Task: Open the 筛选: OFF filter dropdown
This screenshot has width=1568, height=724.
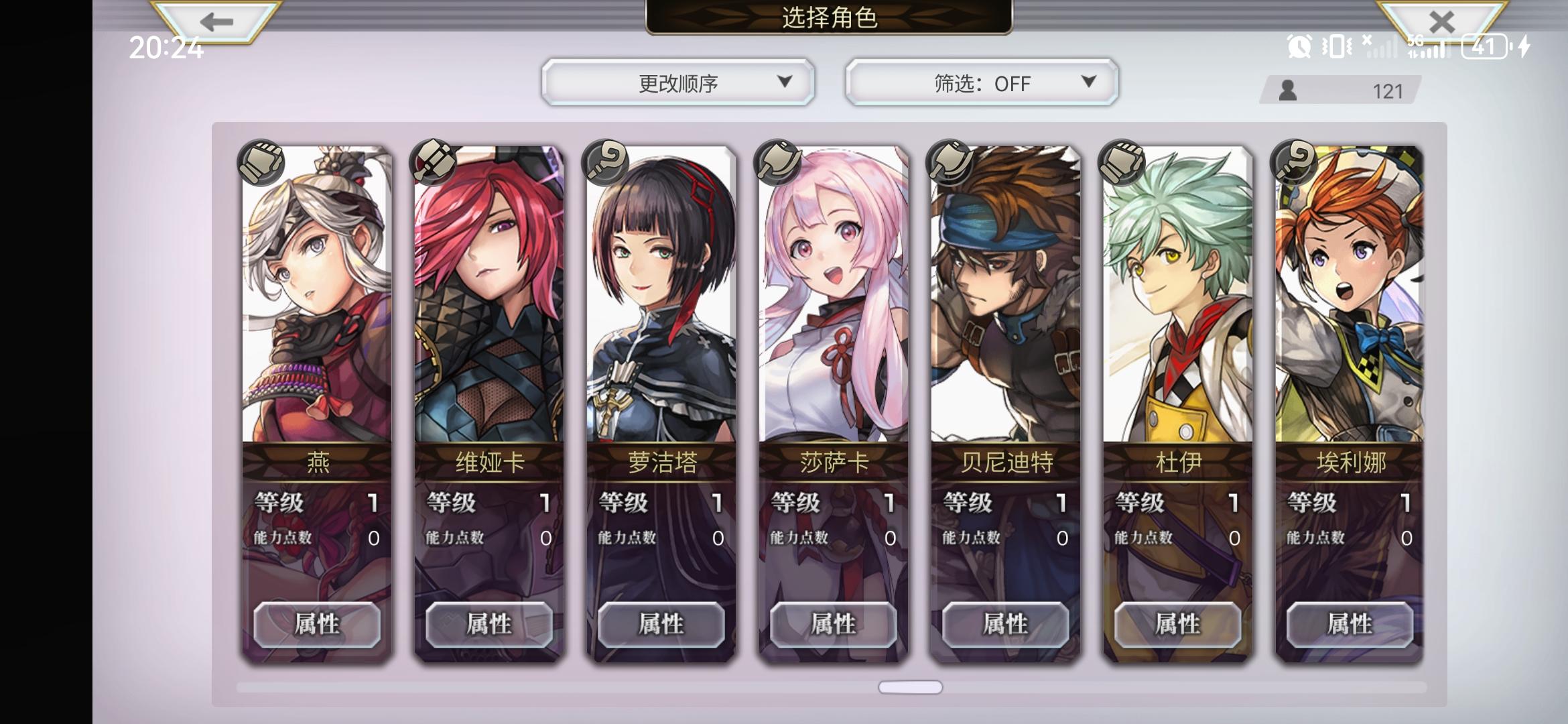Action: 982,82
